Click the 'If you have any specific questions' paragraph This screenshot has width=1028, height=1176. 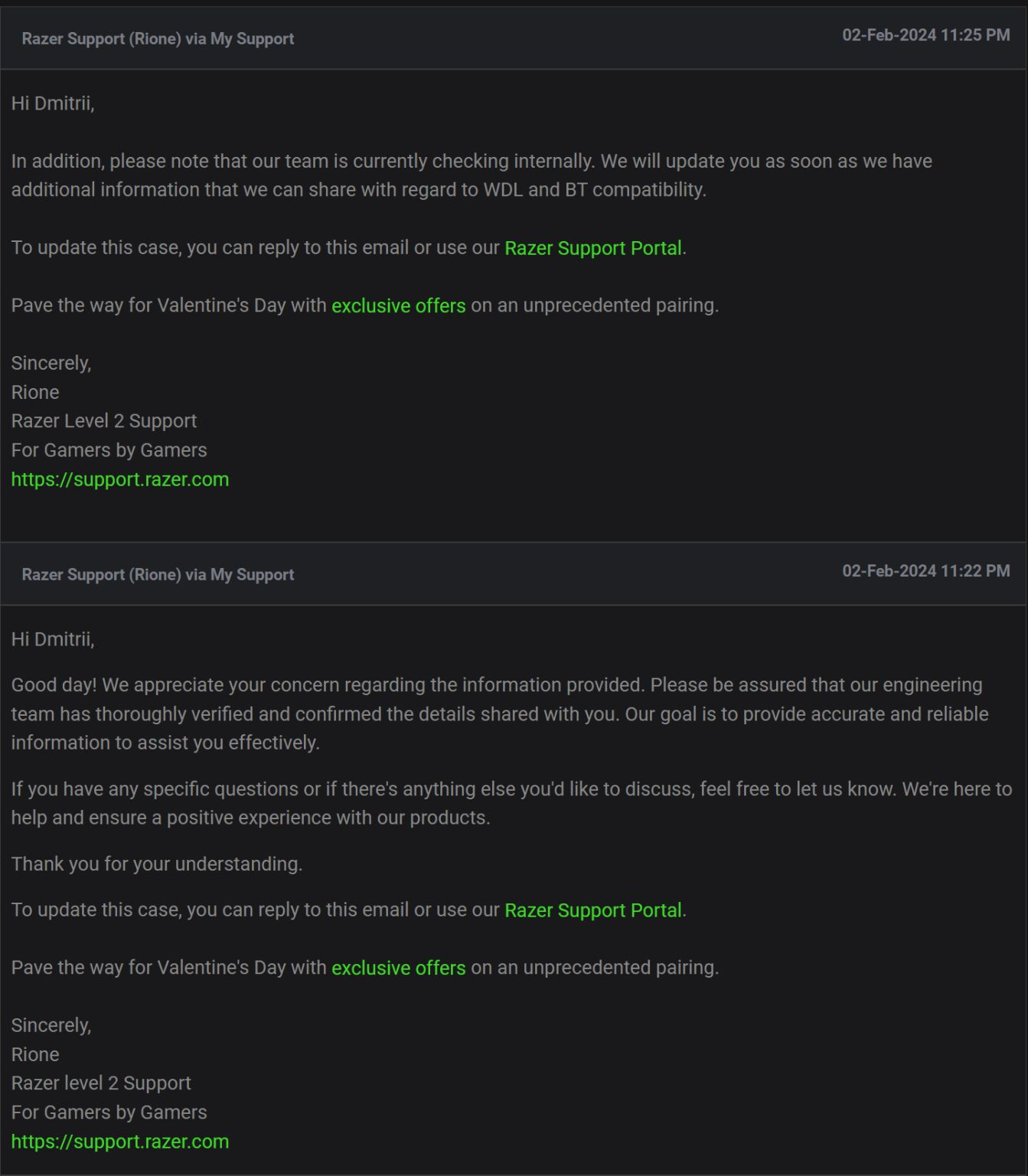click(511, 803)
